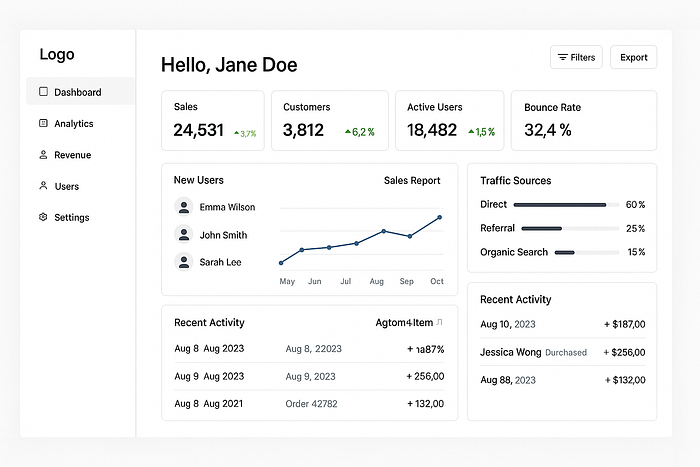Image resolution: width=700 pixels, height=467 pixels.
Task: Click the Filters button label
Action: click(583, 57)
